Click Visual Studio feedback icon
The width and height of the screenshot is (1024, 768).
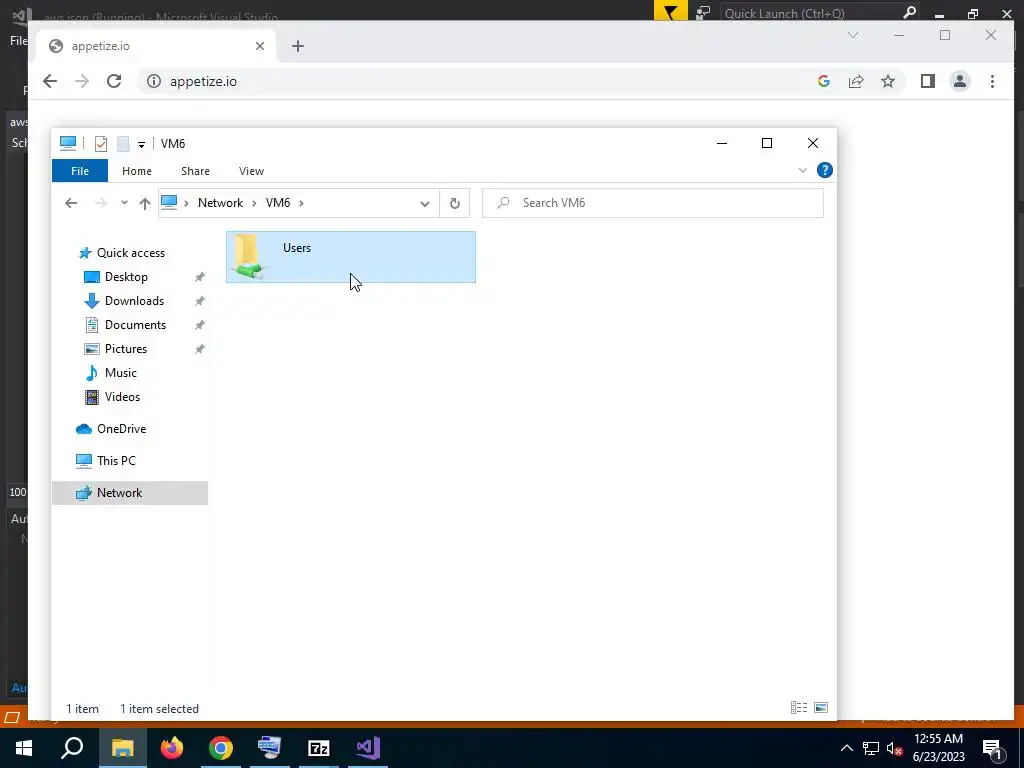coord(703,12)
